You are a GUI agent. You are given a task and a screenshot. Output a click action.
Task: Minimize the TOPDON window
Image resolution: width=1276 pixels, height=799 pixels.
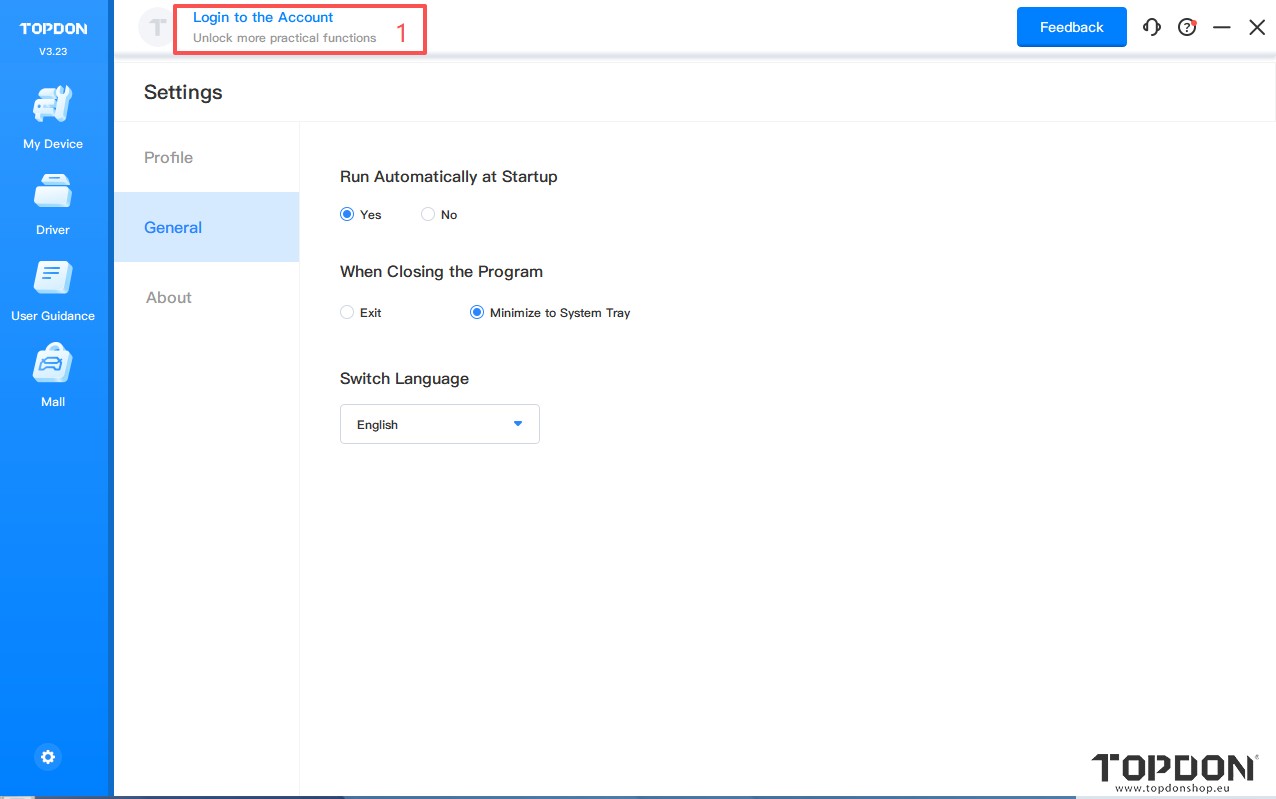pyautogui.click(x=1221, y=28)
